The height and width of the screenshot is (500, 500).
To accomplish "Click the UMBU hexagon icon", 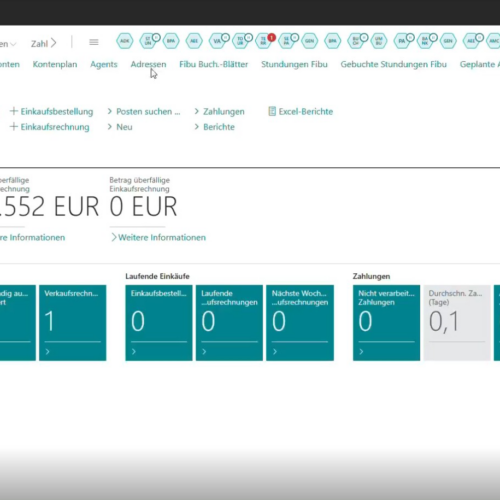I will point(379,41).
